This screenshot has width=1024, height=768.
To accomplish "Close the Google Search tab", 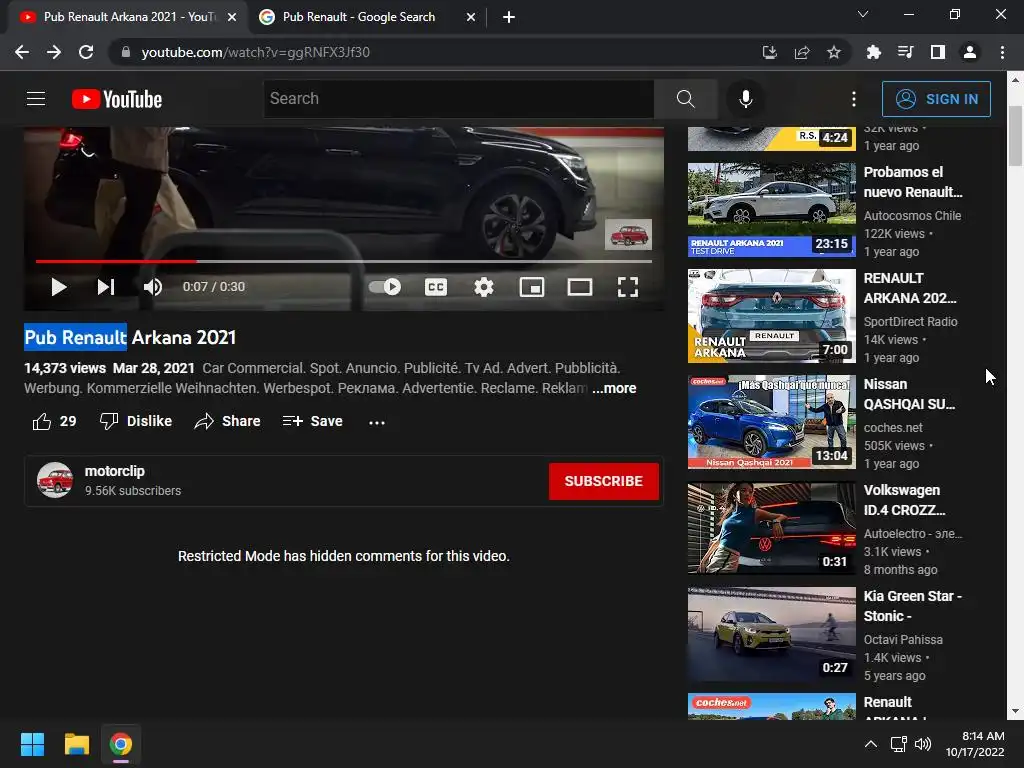I will coord(471,17).
